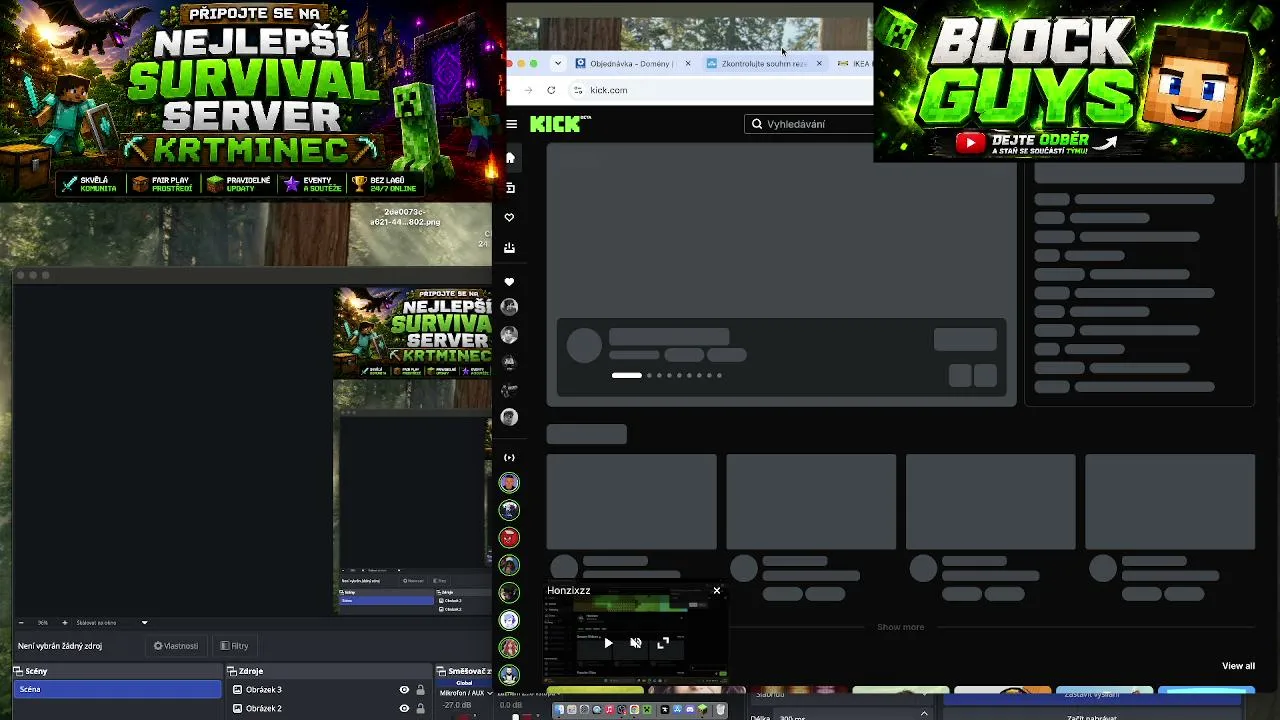Open Discord from the Dock

690,710
